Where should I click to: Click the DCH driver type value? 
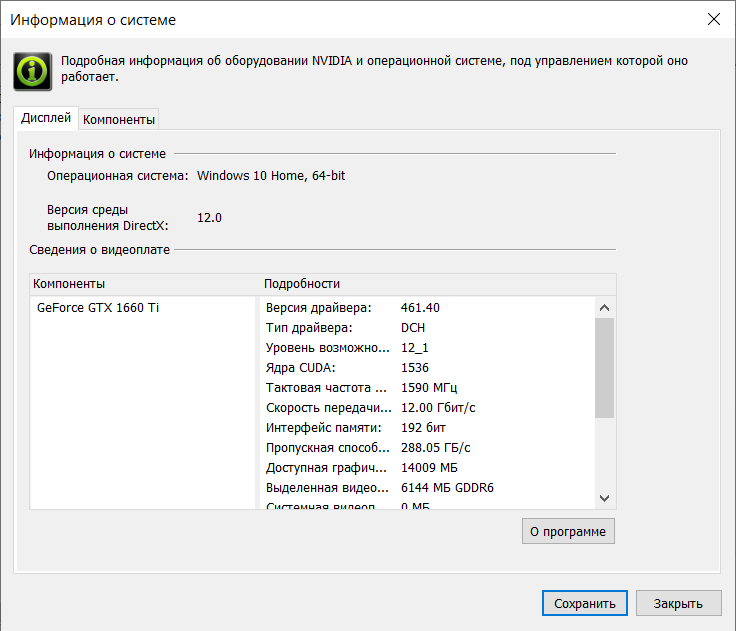(413, 328)
